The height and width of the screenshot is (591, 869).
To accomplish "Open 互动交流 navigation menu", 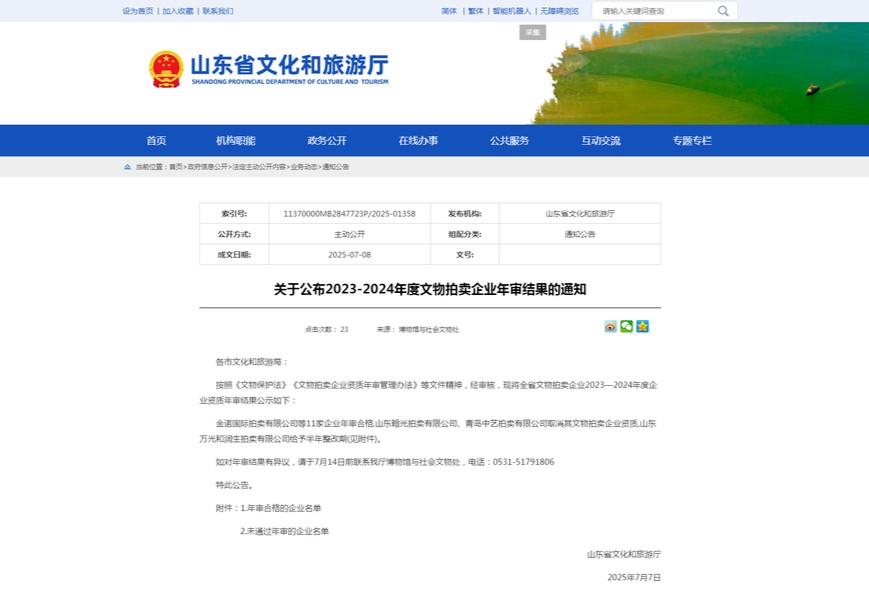I will (601, 141).
